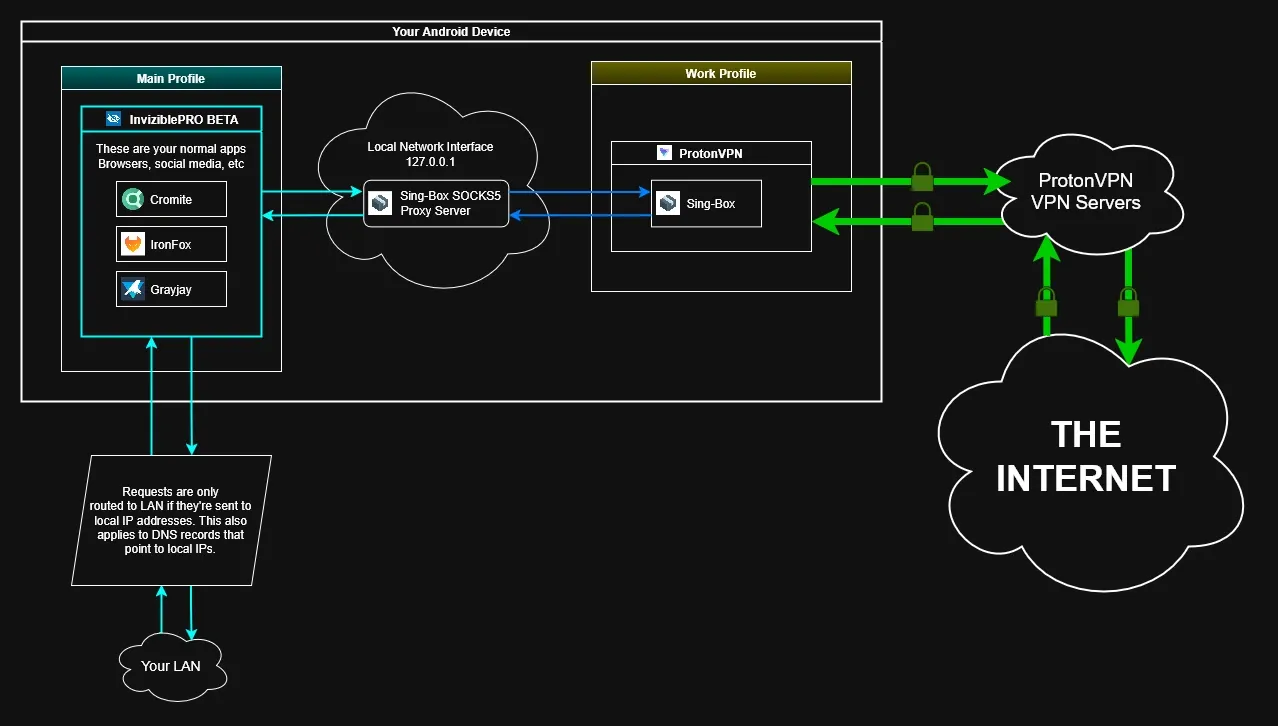
Task: Click the padlock on the upward internet arrow
Action: pos(1046,303)
